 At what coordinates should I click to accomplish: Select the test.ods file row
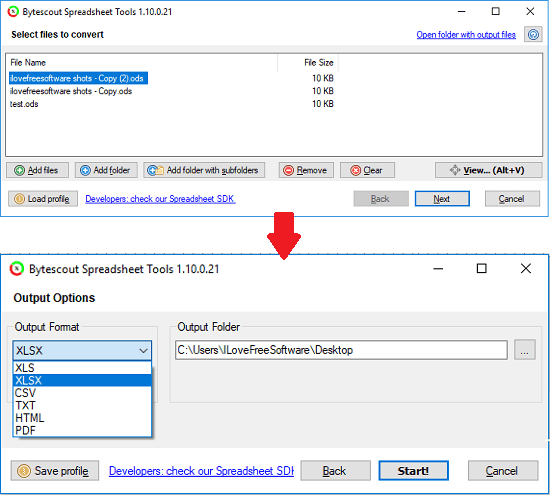tap(24, 104)
